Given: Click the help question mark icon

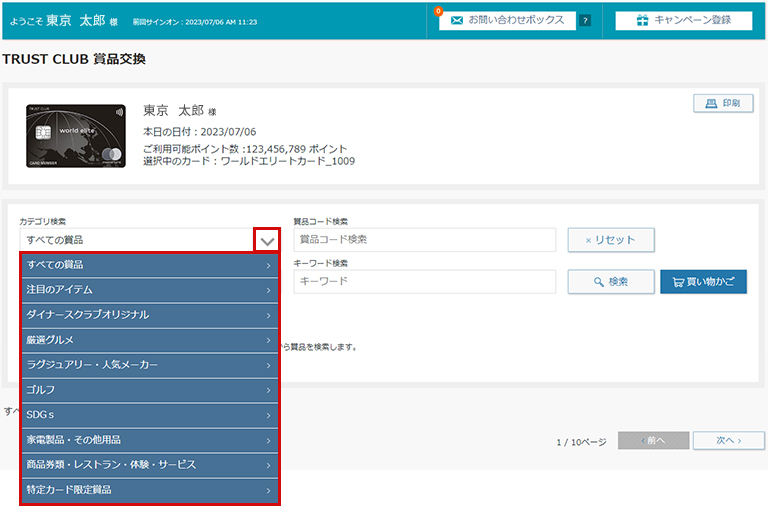Looking at the screenshot, I should (584, 21).
